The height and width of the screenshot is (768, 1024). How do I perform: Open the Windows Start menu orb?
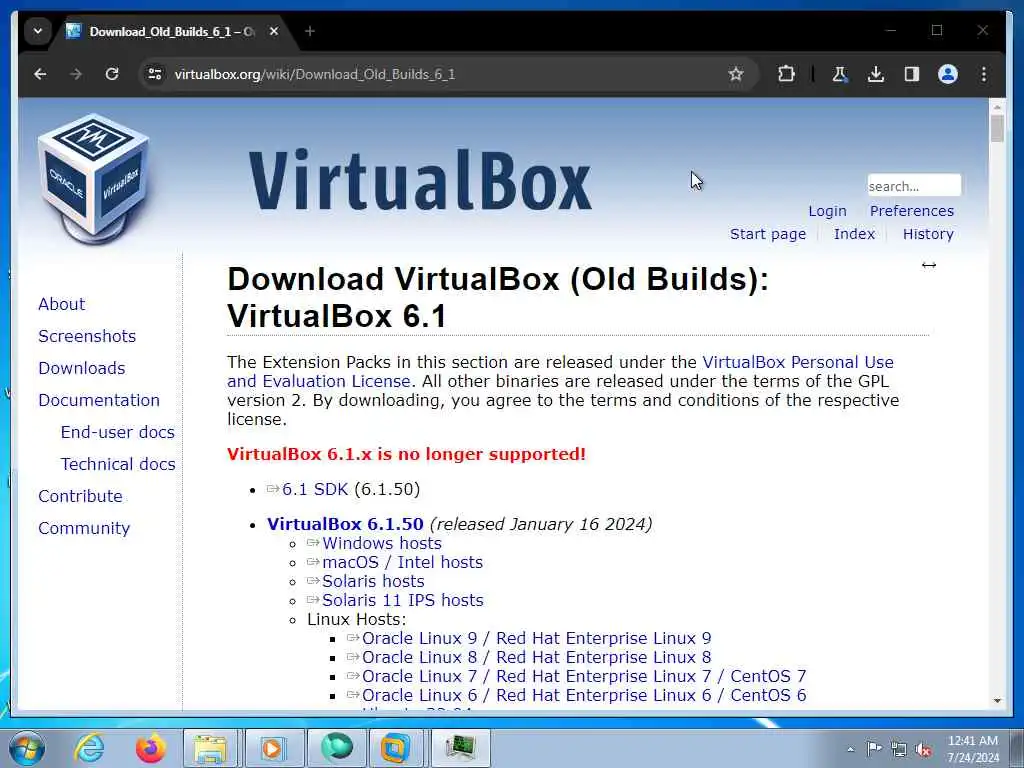(x=27, y=748)
